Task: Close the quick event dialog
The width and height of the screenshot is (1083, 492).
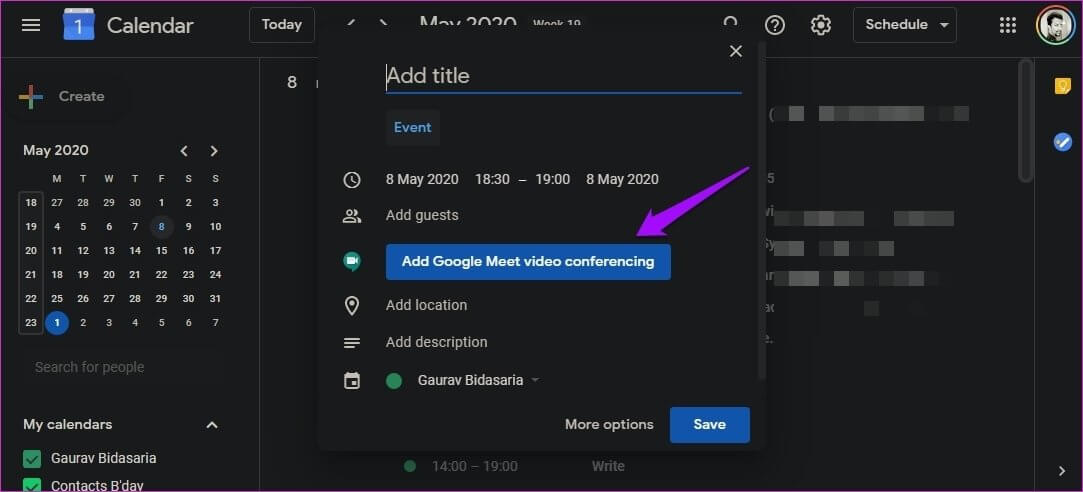Action: click(736, 51)
